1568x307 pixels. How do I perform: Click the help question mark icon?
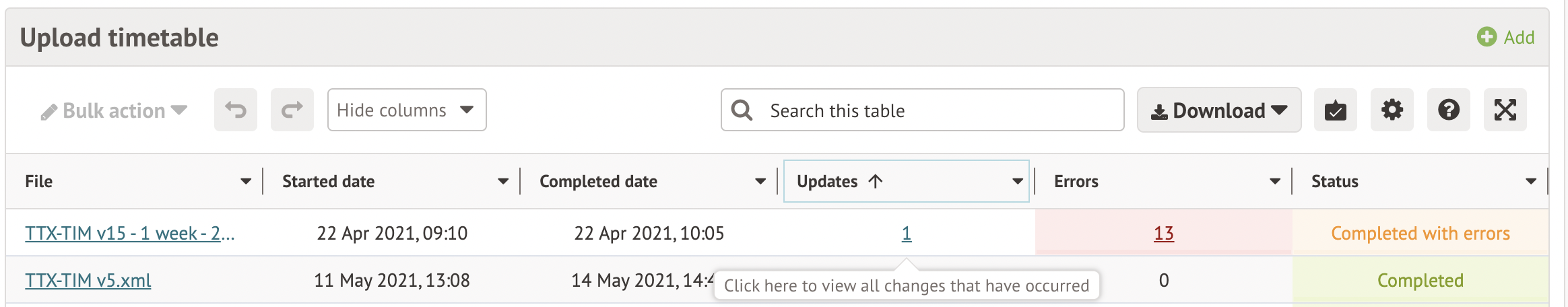pos(1448,110)
